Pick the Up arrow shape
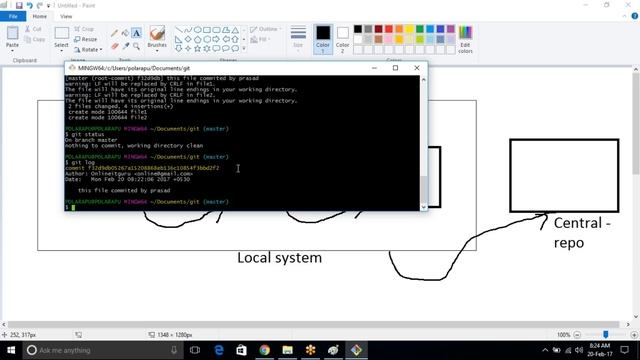The height and width of the screenshot is (360, 640). (236, 40)
